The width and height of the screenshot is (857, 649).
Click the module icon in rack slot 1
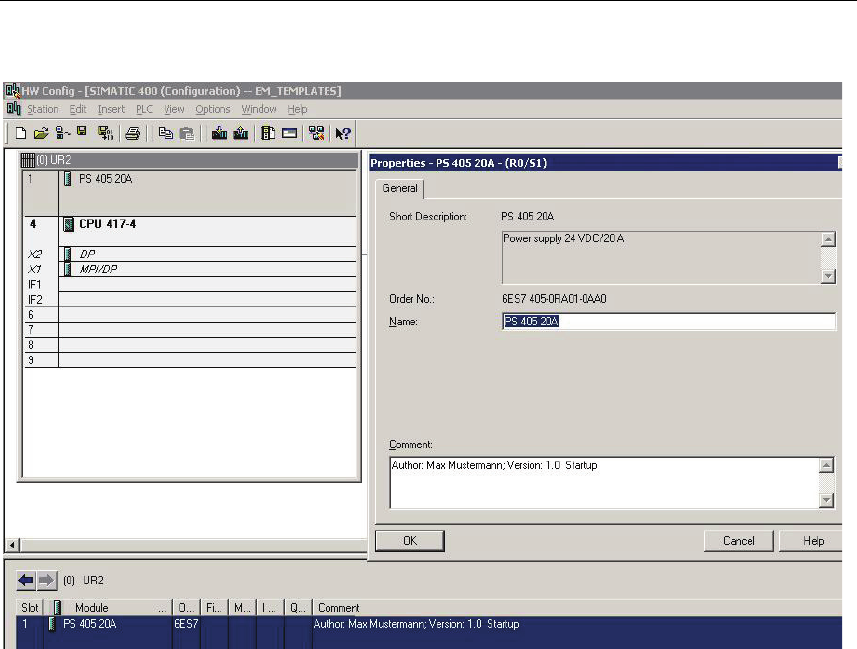click(68, 179)
